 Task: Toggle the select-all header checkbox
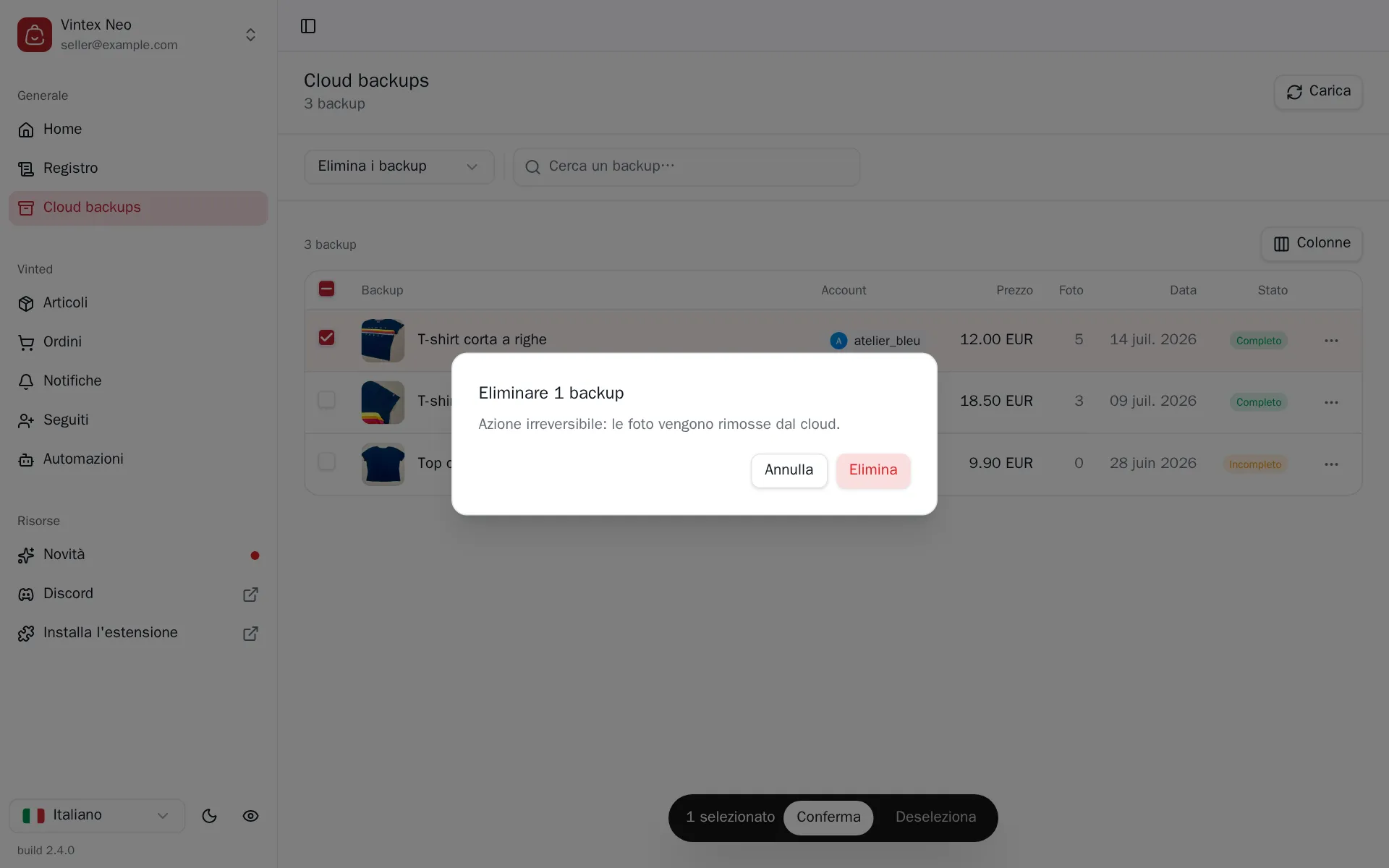[x=326, y=289]
